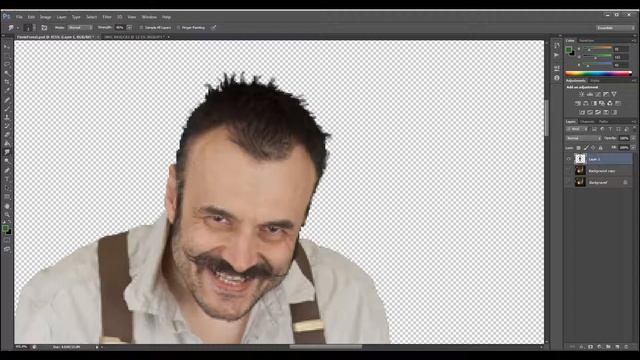Viewport: 640px width, 360px height.
Task: Open the Strength slider arrow
Action: coord(129,28)
